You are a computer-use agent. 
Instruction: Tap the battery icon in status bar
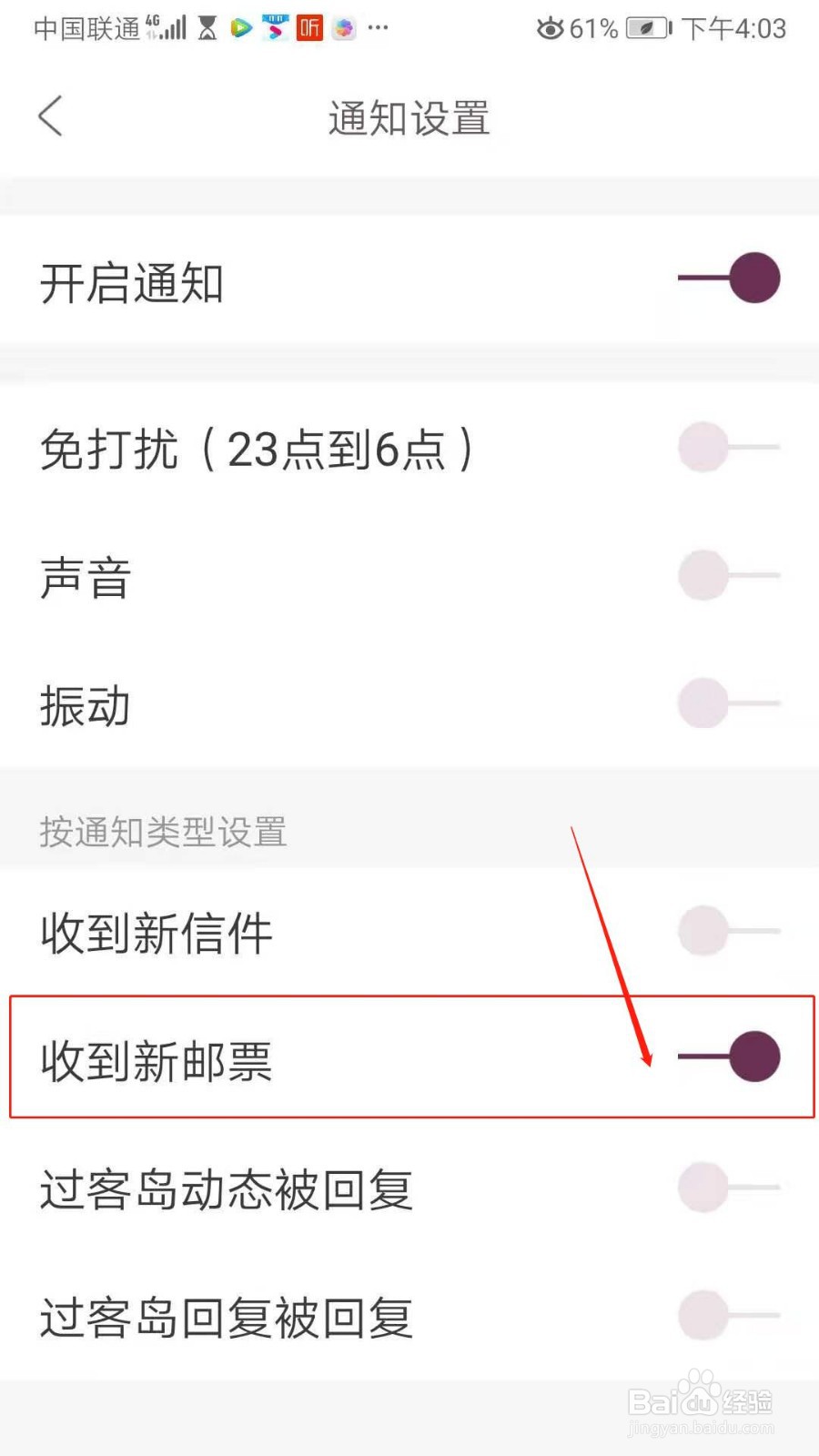tap(649, 28)
